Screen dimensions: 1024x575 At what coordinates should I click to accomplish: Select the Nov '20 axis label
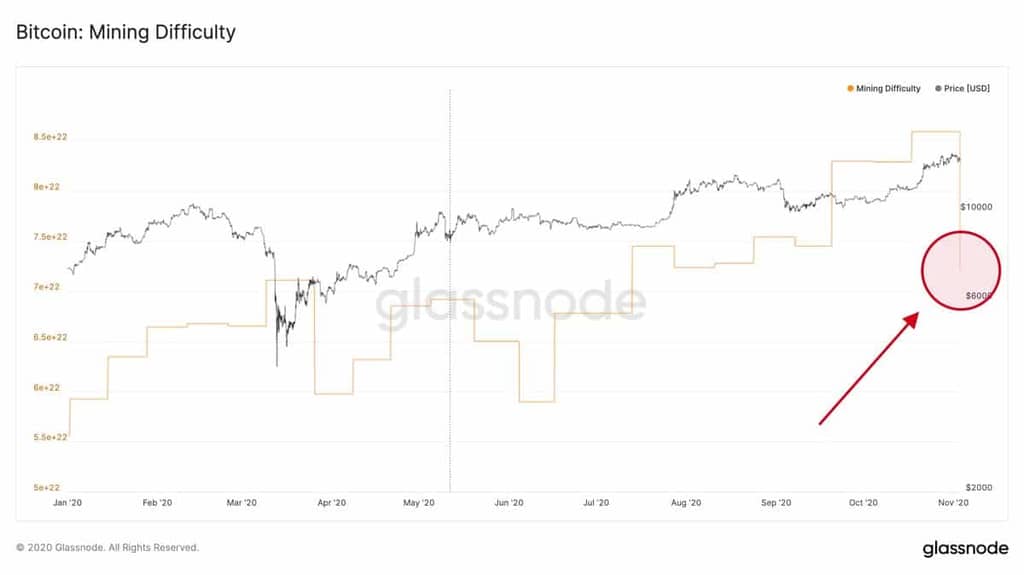click(953, 502)
